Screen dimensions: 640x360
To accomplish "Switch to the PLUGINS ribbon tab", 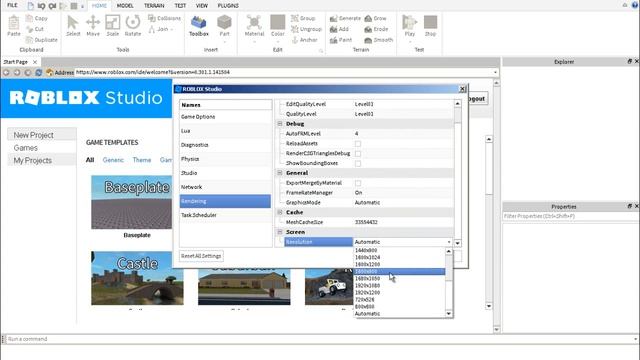I will (x=228, y=6).
